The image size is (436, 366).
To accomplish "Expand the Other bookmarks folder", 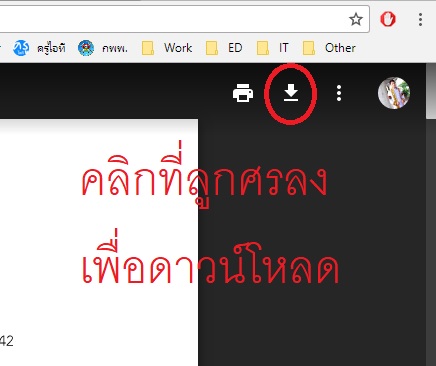I will pyautogui.click(x=329, y=48).
